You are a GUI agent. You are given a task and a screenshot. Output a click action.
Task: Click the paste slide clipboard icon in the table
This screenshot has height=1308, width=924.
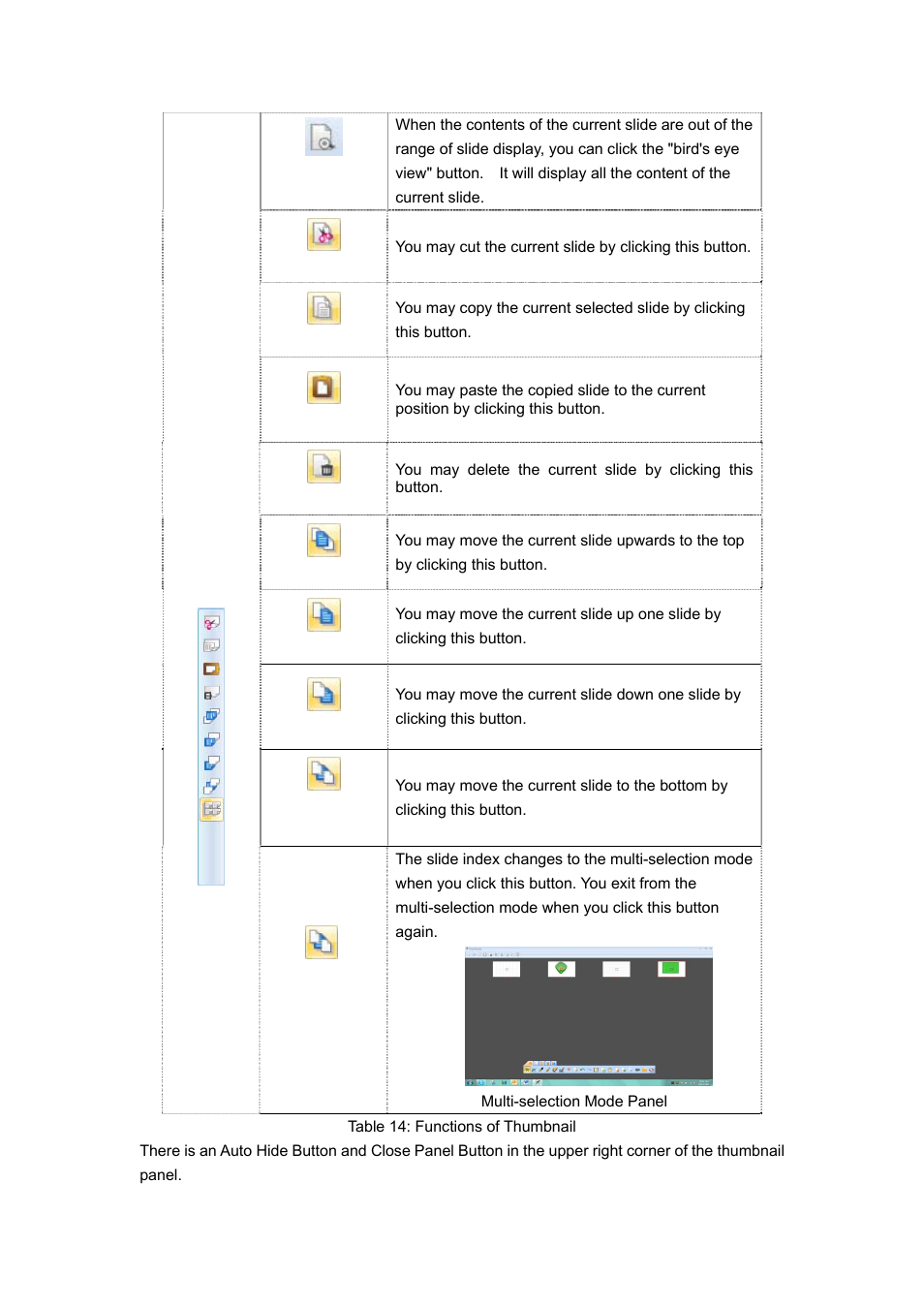point(323,388)
